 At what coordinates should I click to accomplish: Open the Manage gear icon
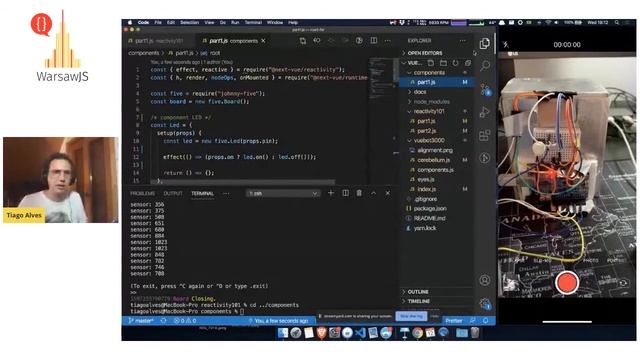[485, 303]
